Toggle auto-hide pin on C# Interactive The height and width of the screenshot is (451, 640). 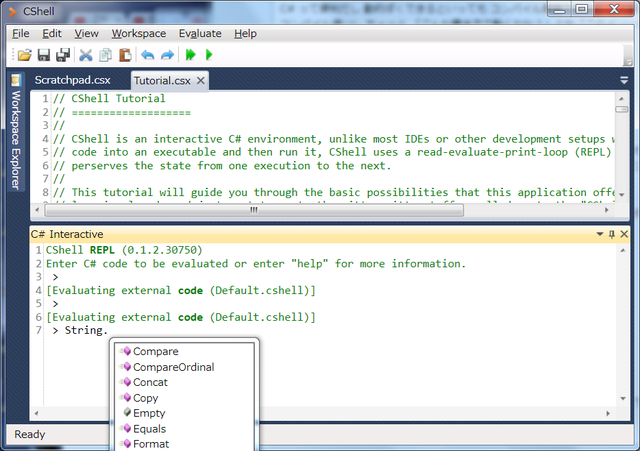(x=611, y=234)
